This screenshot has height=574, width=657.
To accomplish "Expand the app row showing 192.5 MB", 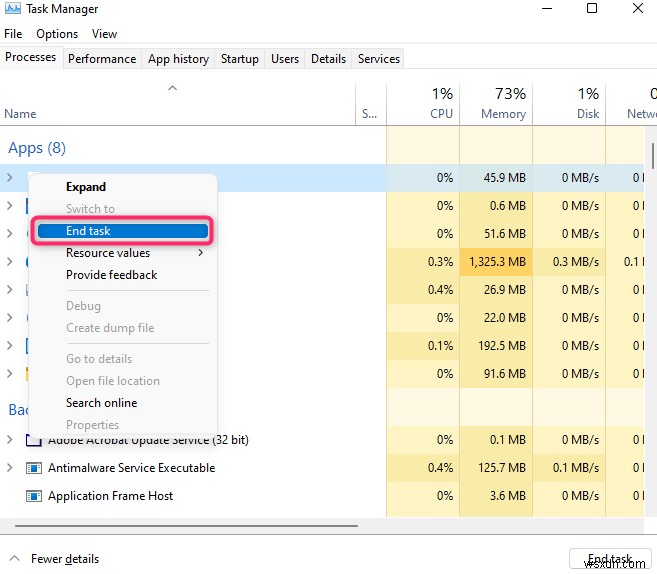I will click(10, 346).
